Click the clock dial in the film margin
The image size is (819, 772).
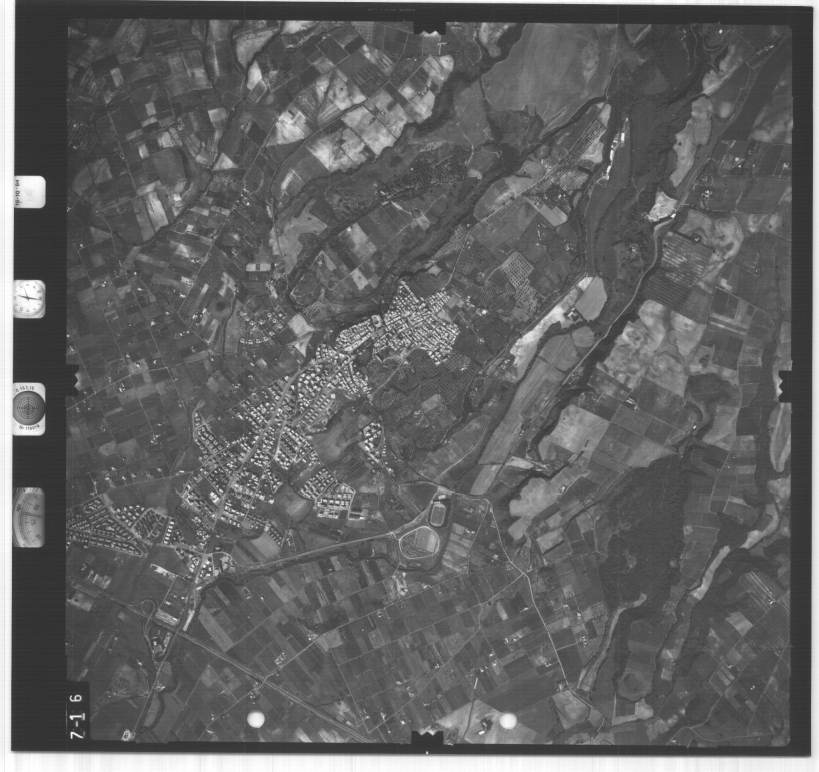(29, 299)
